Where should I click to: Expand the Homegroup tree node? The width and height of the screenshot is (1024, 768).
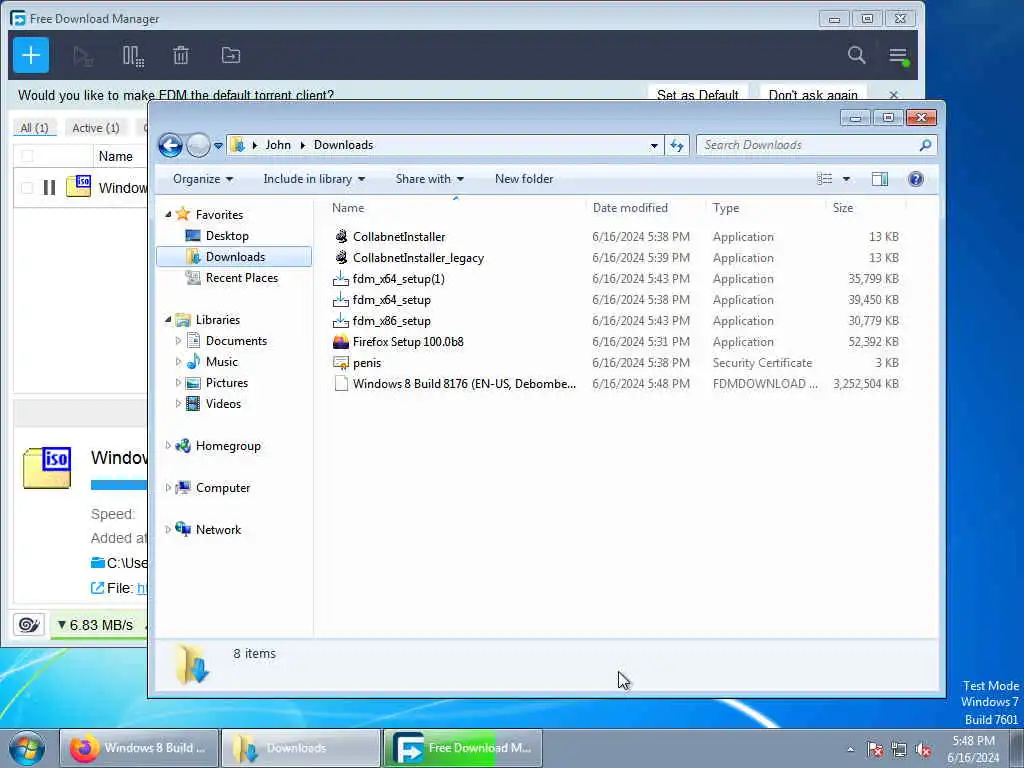click(168, 445)
